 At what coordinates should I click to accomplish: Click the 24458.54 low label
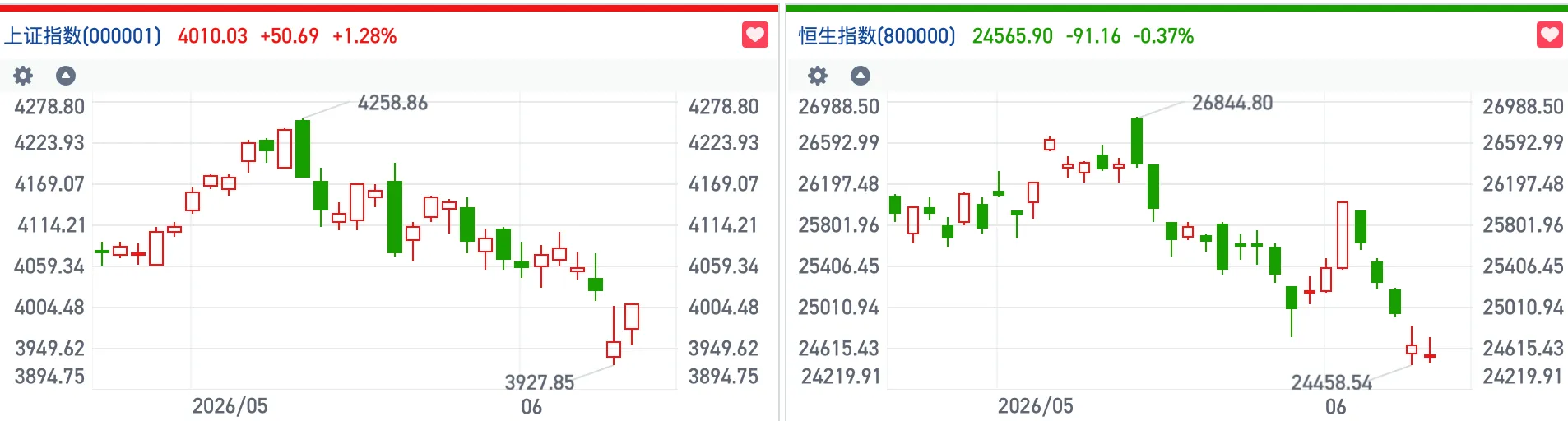[x=1332, y=382]
